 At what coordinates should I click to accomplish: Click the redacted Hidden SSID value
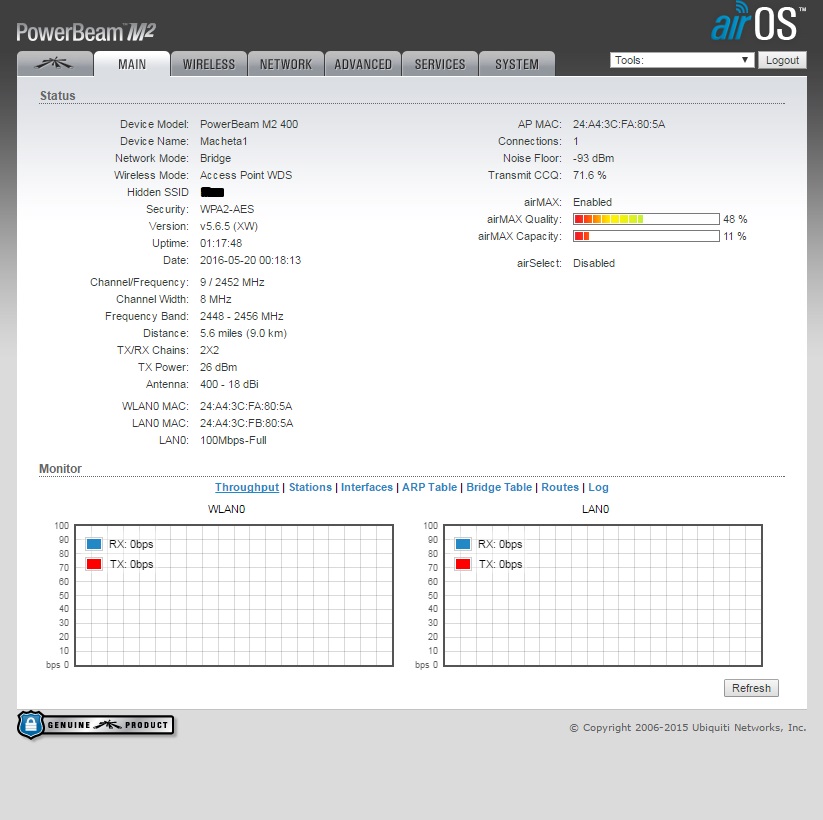[x=213, y=192]
